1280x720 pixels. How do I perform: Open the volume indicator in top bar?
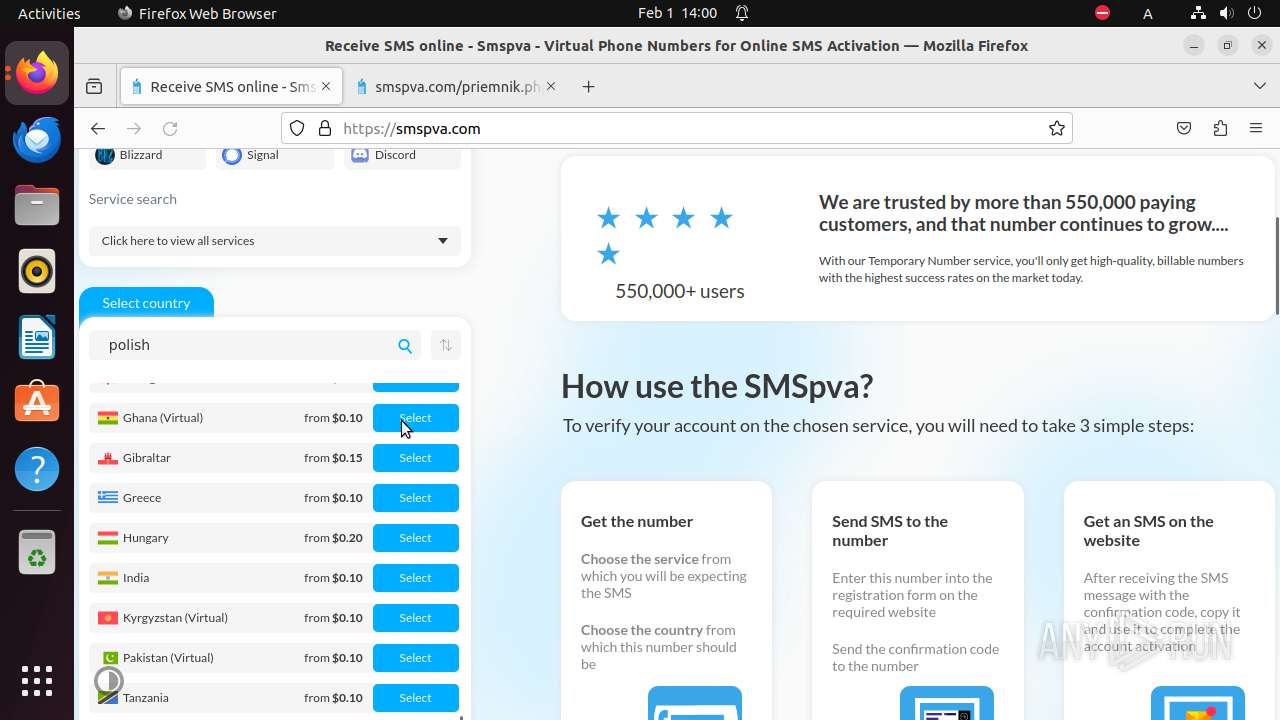pyautogui.click(x=1226, y=13)
